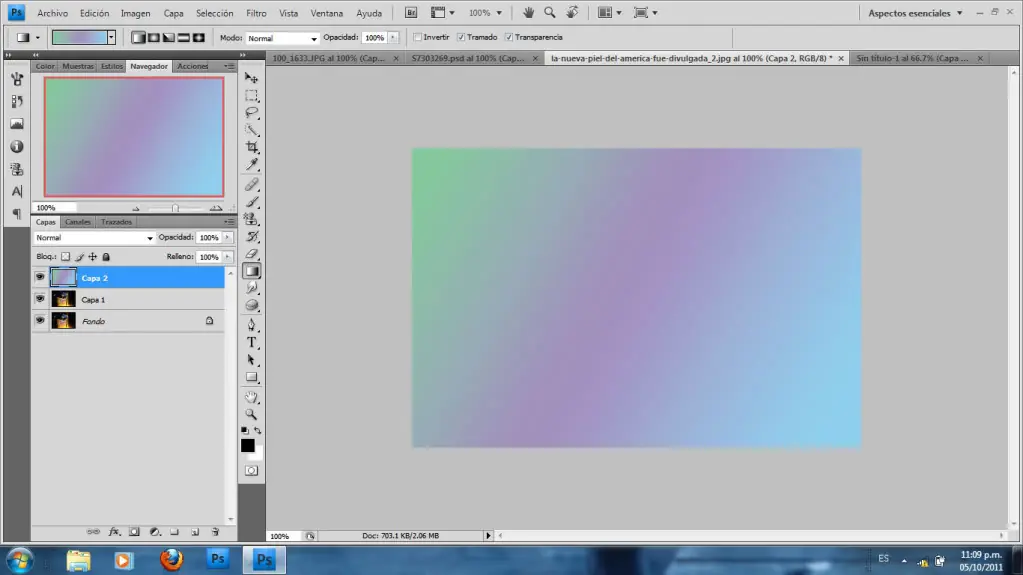Uncheck the Tramado checkbox
The image size is (1023, 575).
461,37
